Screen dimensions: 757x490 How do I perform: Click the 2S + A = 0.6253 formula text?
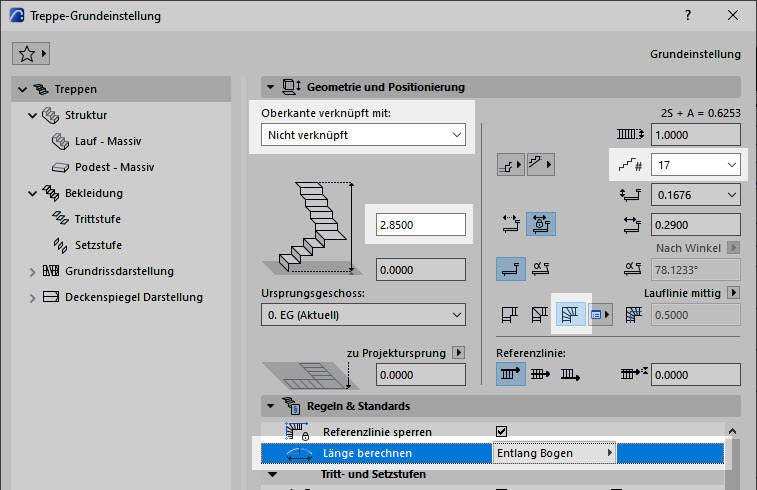point(701,113)
